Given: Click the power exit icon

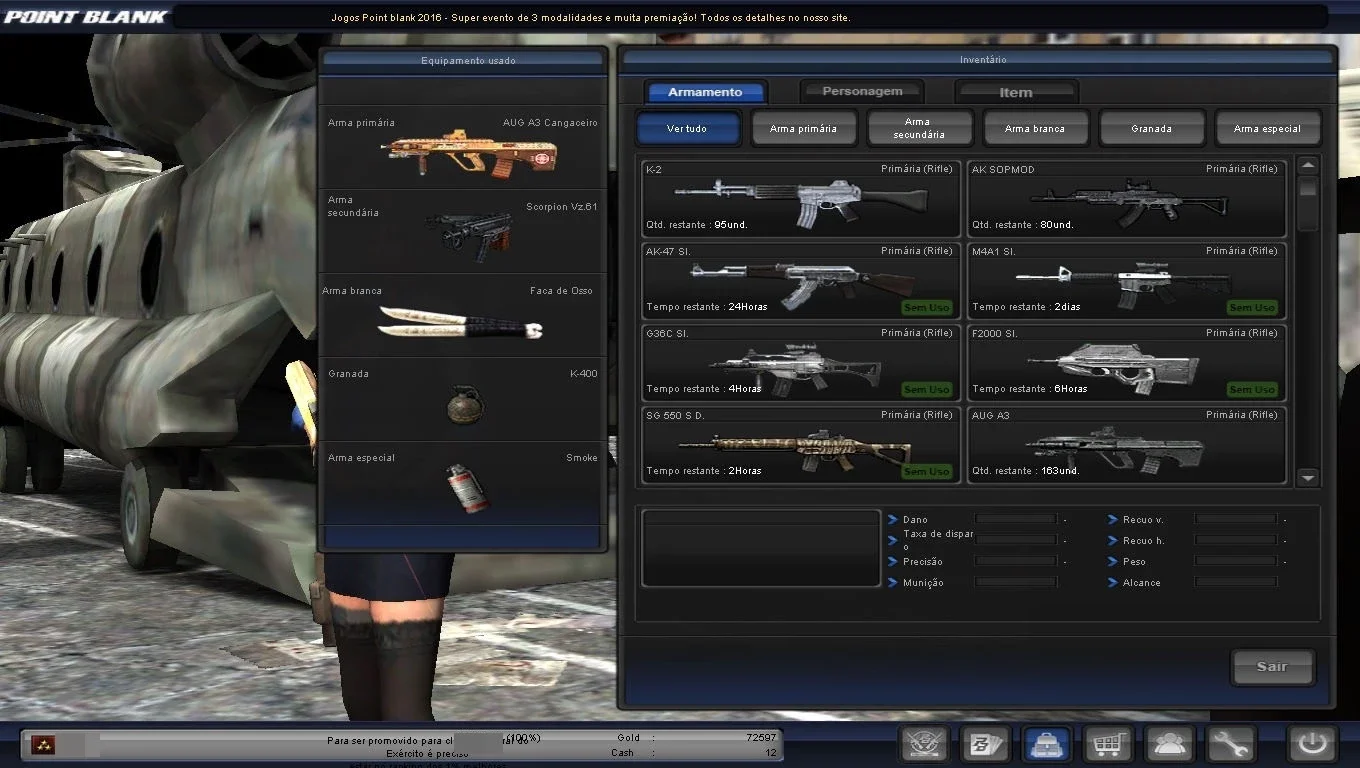Looking at the screenshot, I should (x=1312, y=744).
